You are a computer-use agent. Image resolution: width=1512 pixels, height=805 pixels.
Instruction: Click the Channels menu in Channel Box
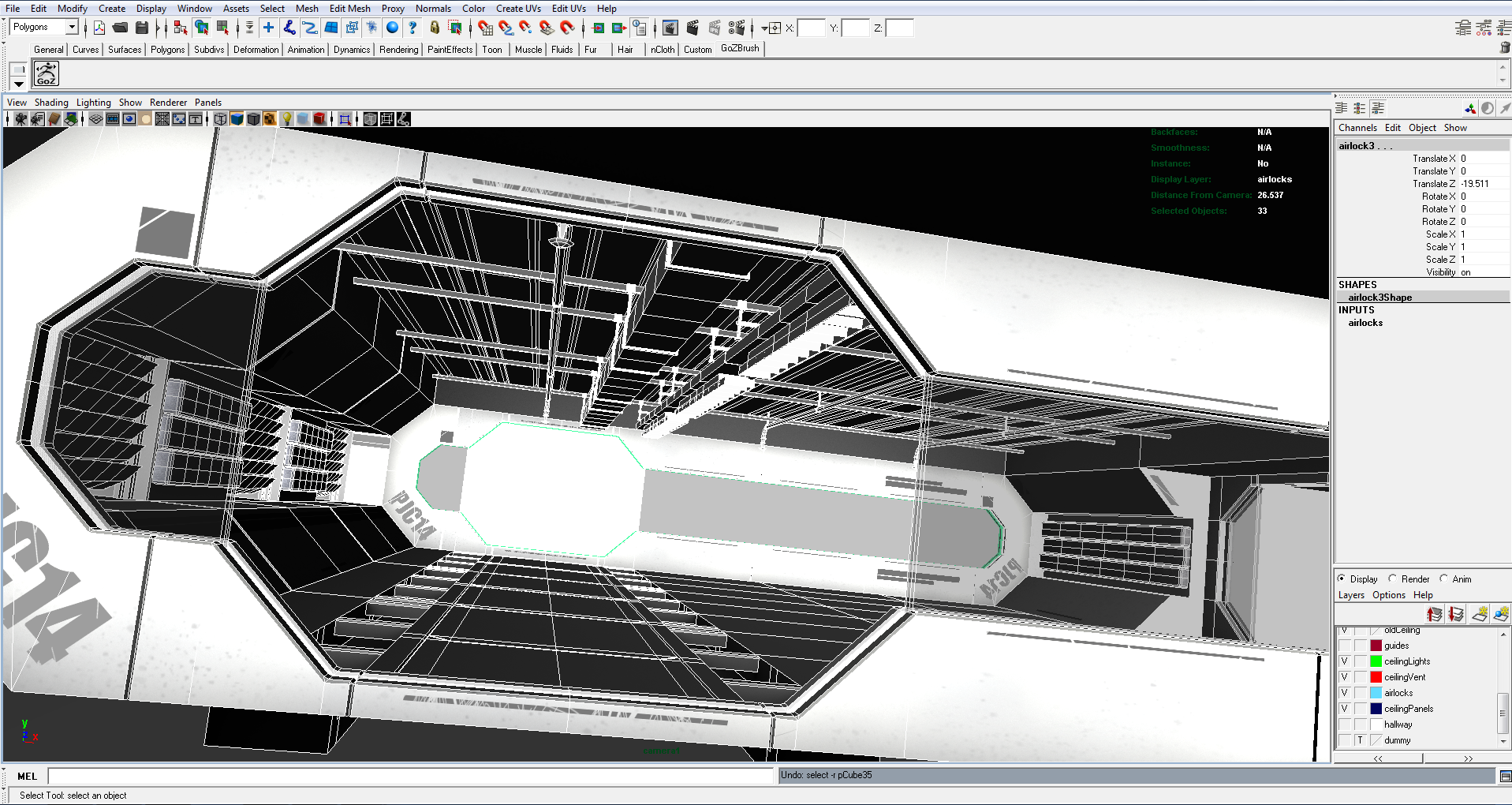[1357, 128]
